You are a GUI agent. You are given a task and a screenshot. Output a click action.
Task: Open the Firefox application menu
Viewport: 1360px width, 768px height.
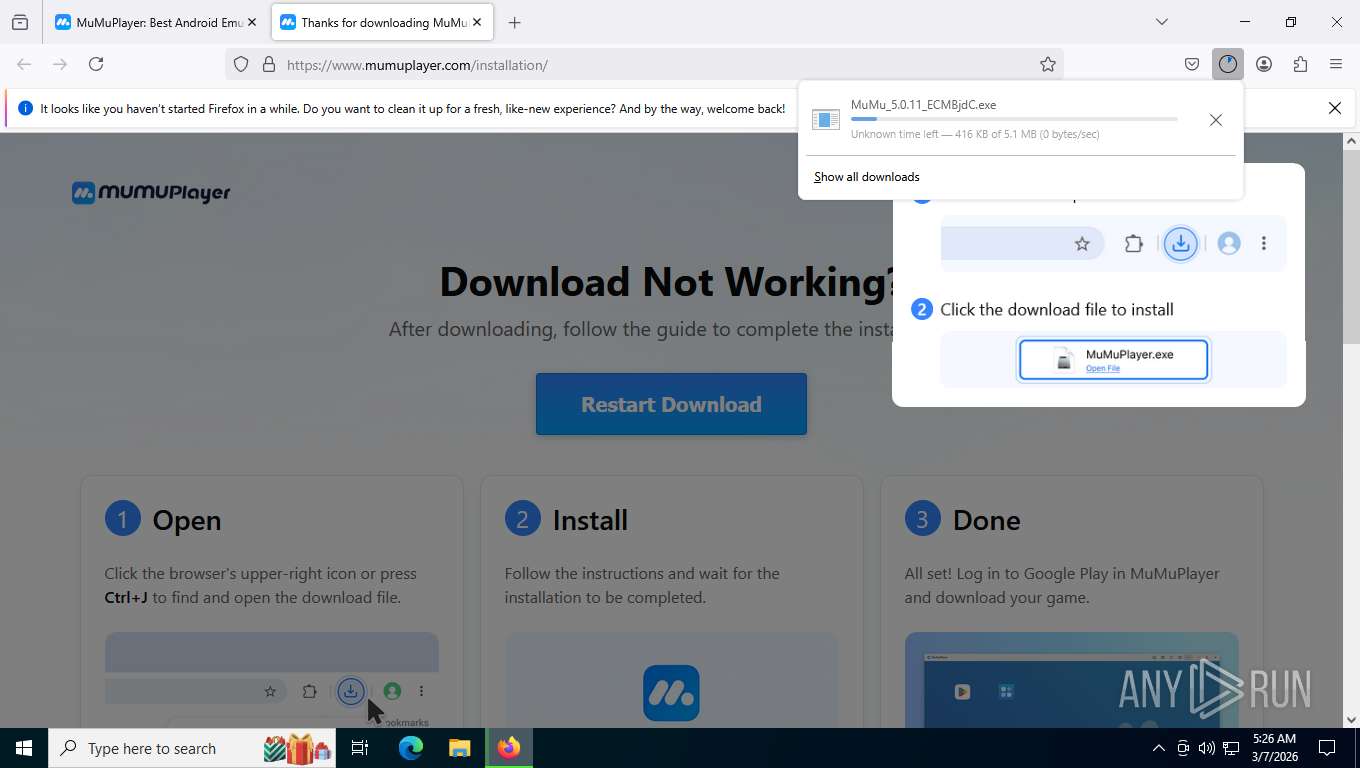point(1336,64)
